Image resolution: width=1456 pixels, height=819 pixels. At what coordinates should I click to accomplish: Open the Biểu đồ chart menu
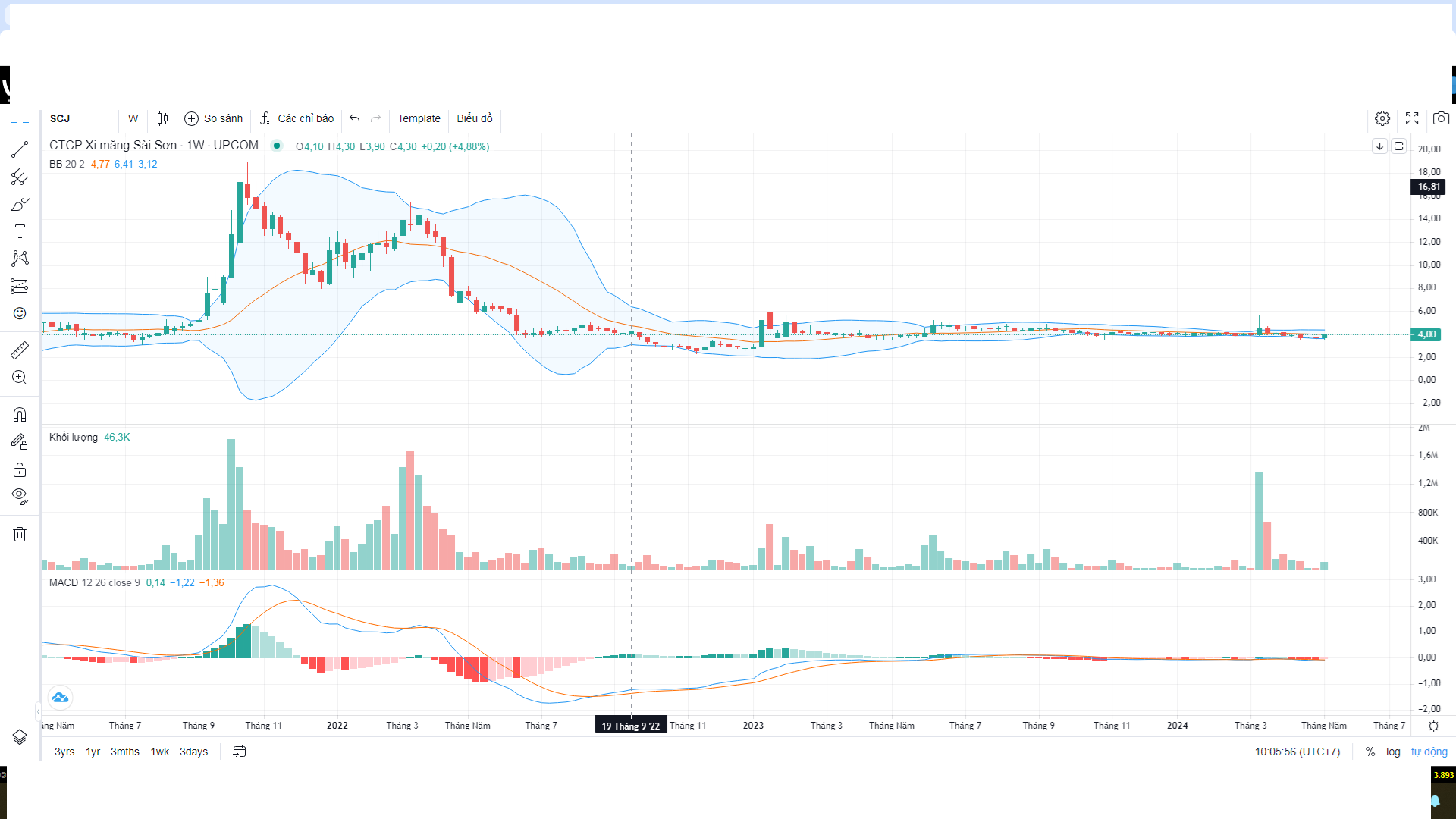tap(475, 118)
